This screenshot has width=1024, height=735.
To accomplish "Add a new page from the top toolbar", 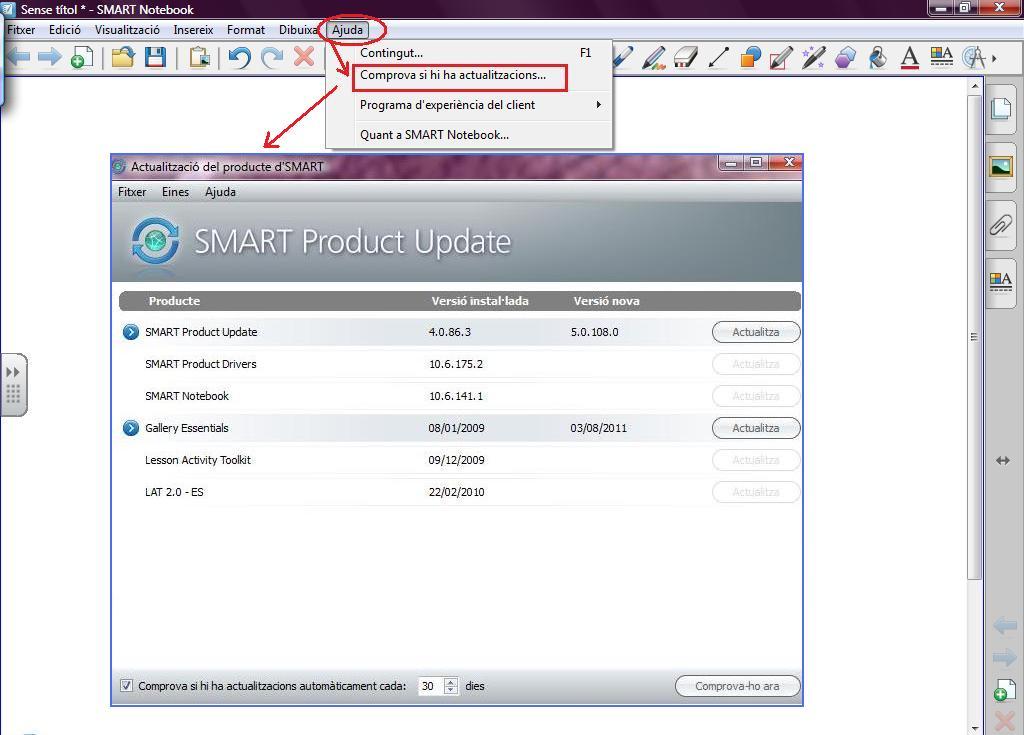I will tap(82, 57).
